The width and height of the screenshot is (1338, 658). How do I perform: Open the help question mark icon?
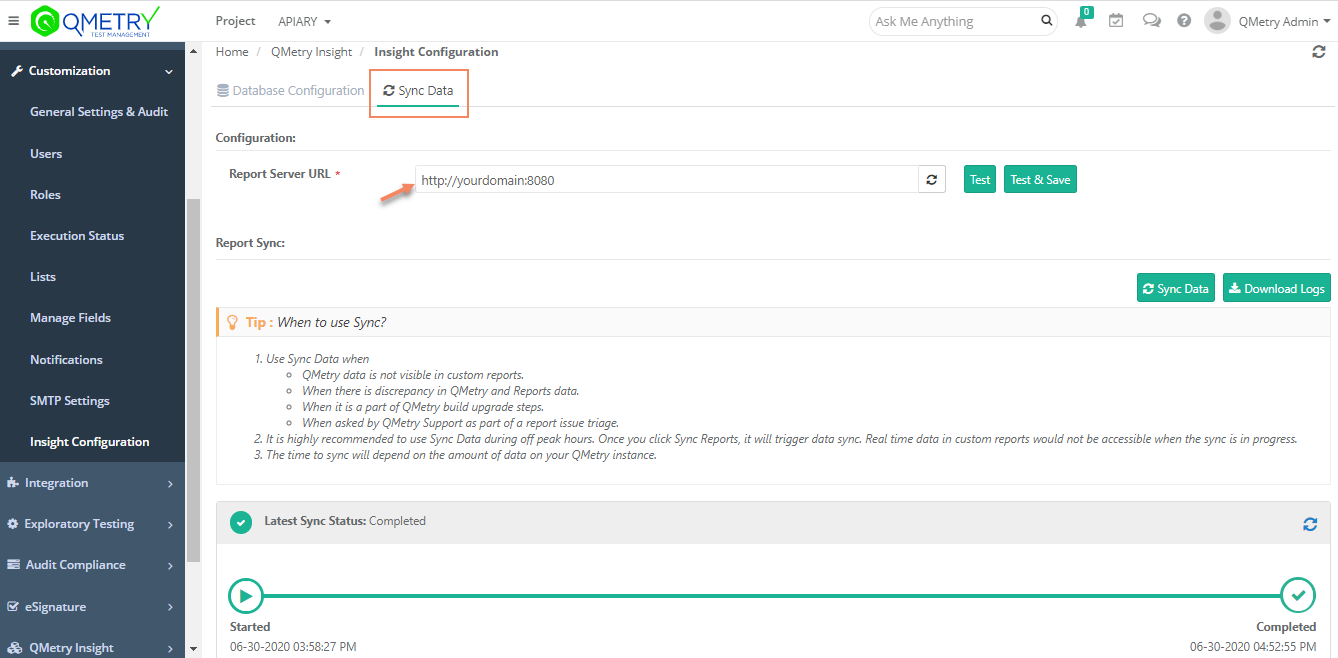1184,21
